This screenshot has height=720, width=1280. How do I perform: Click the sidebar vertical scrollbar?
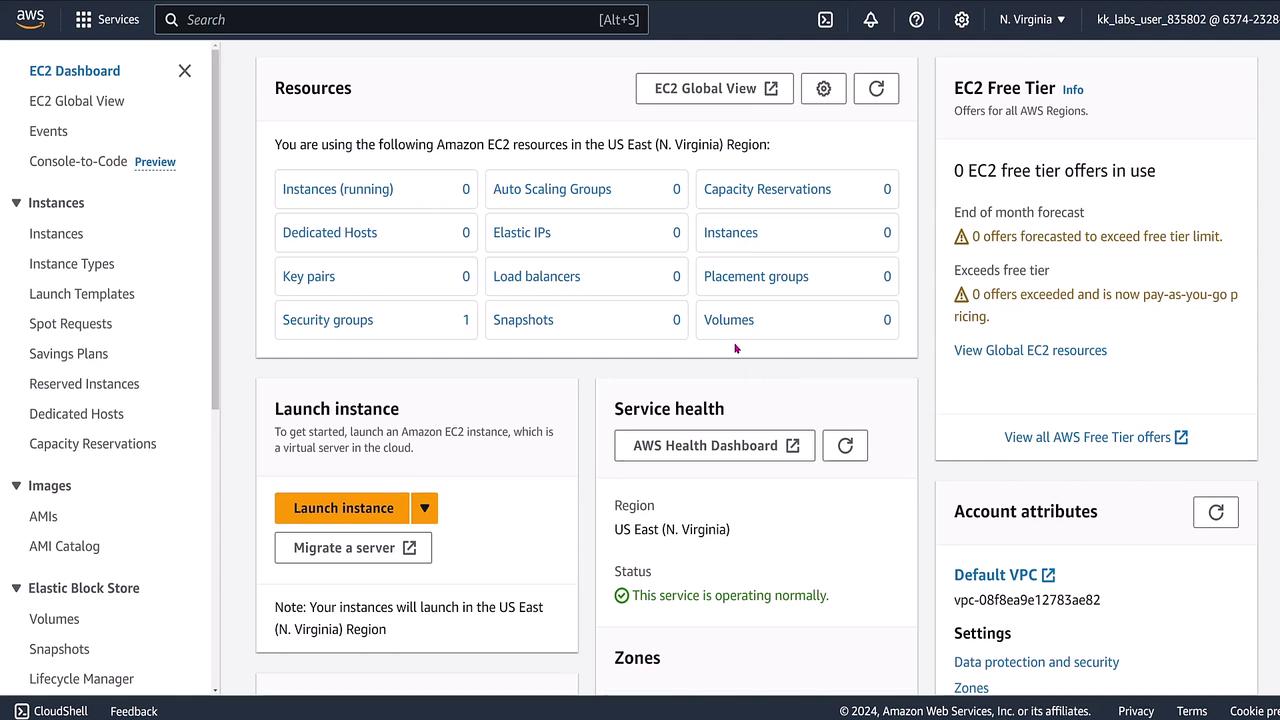pos(215,230)
